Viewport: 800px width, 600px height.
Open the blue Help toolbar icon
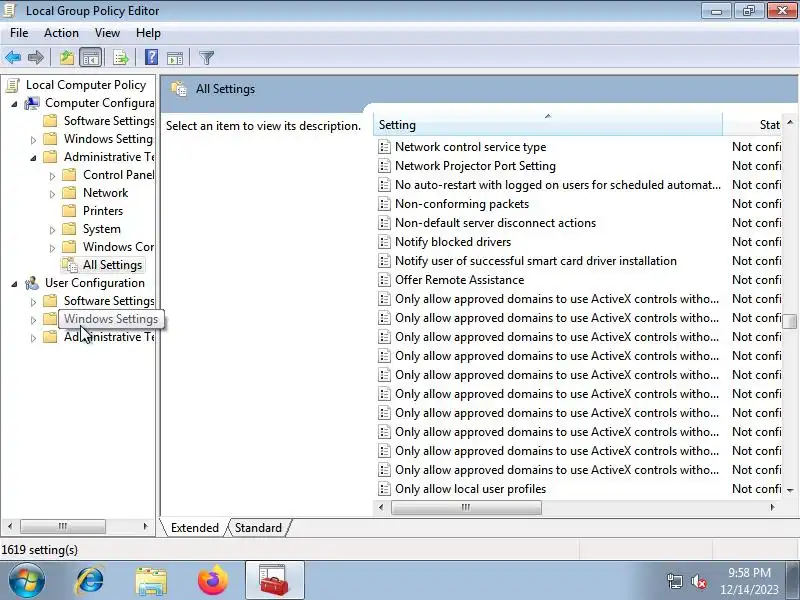coord(151,57)
